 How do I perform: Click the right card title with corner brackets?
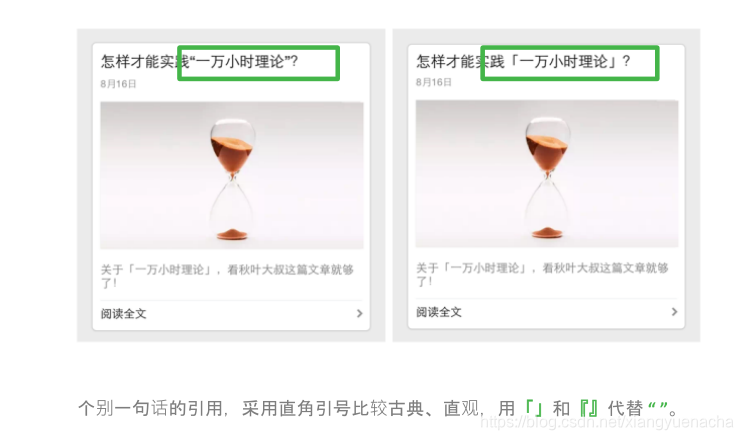(524, 62)
